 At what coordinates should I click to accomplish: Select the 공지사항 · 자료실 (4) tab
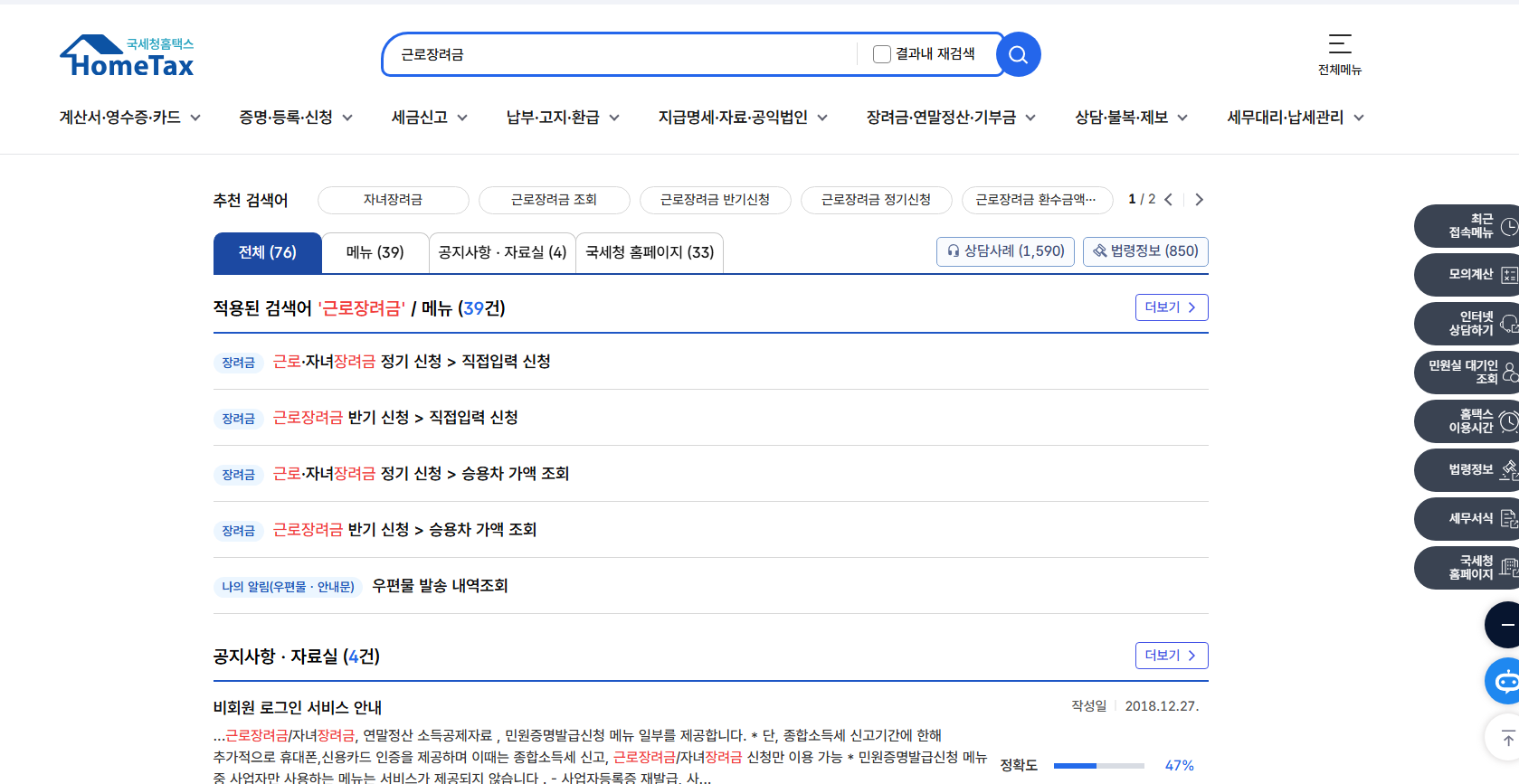(502, 252)
